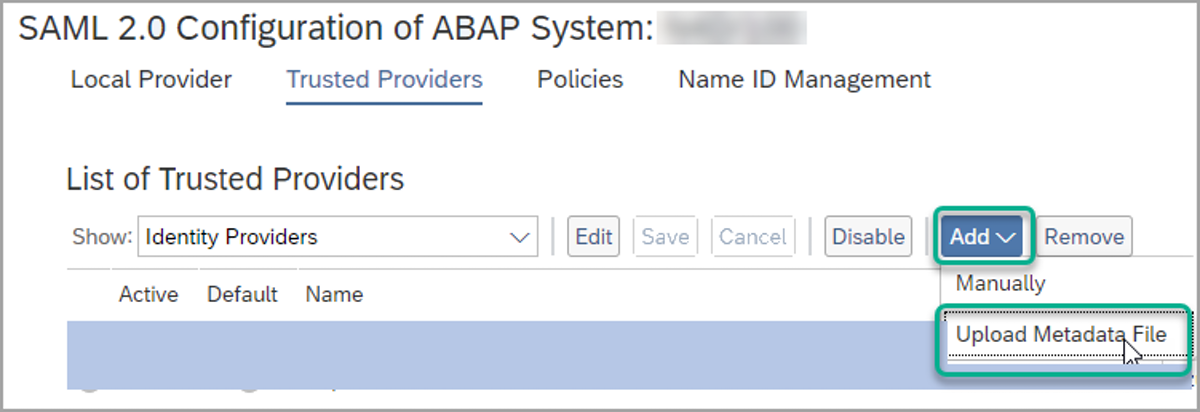Choose Manually from the Add menu
Screen dimensions: 1200x412
pos(1001,283)
